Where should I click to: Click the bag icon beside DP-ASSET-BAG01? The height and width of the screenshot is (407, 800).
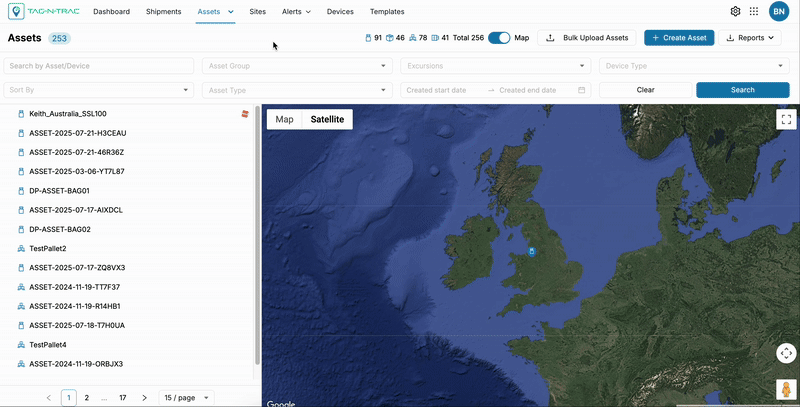tap(21, 191)
